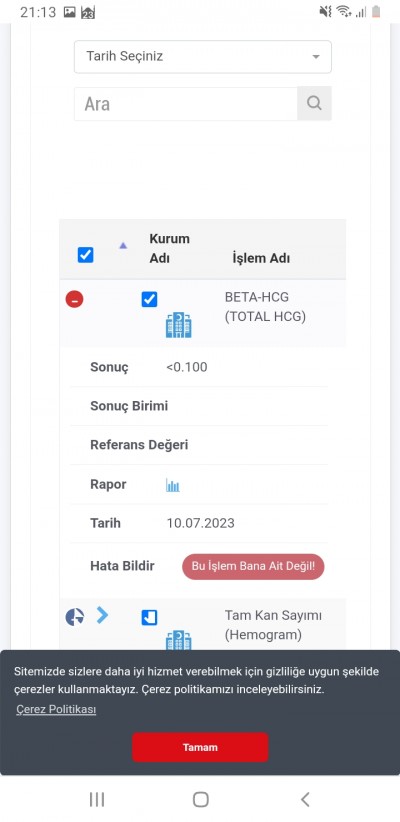Tap the Android home button
Screen dimensions: 400x822
[x=200, y=799]
